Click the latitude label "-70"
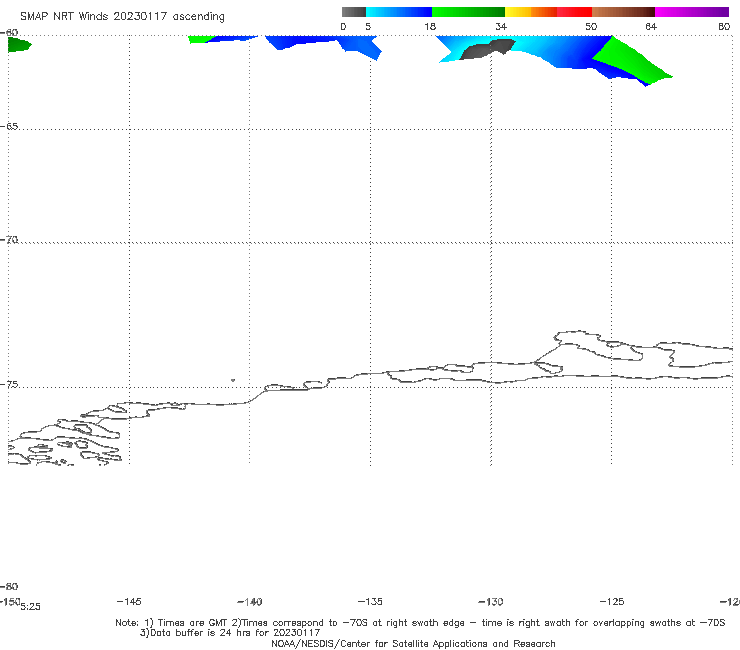This screenshot has height=650, width=740. point(9,239)
